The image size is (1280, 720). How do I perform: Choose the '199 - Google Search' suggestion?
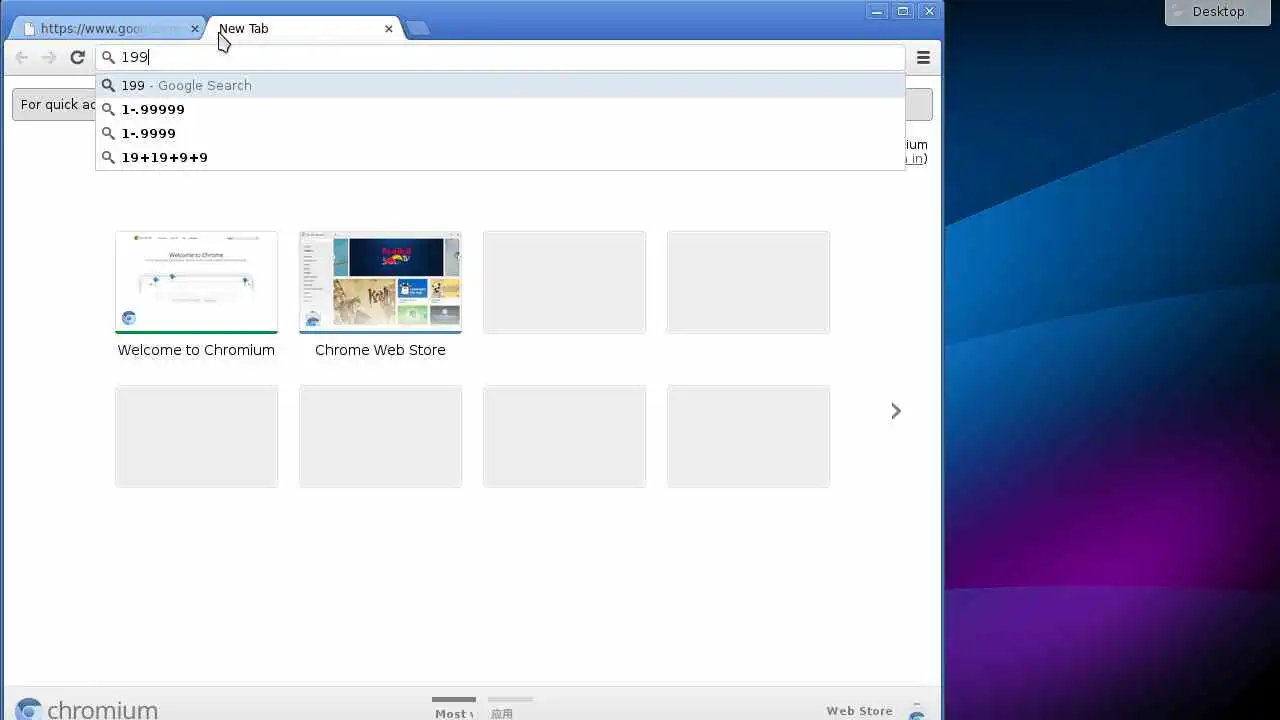[x=500, y=85]
